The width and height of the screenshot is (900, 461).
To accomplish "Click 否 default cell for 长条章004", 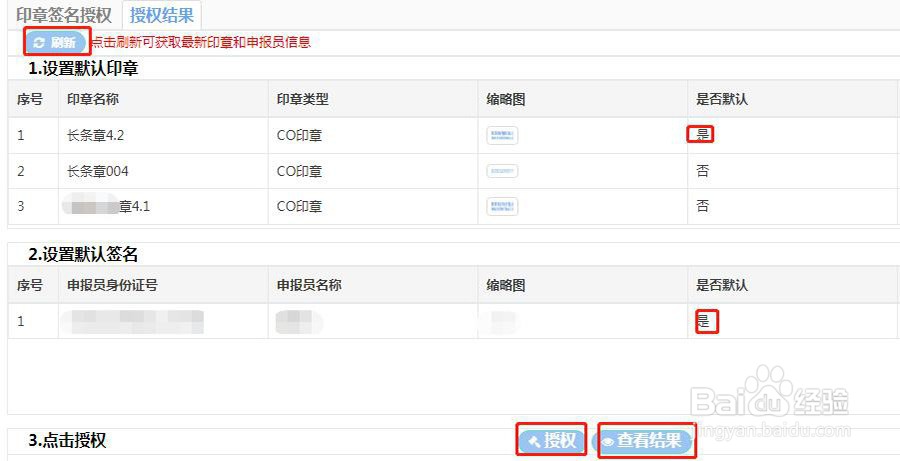I will click(x=703, y=171).
